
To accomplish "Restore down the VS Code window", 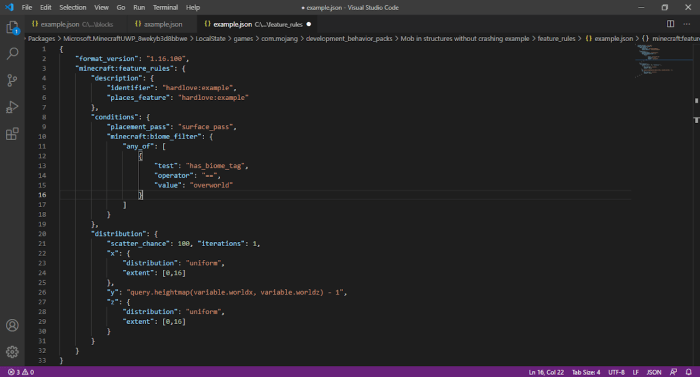I will click(665, 7).
